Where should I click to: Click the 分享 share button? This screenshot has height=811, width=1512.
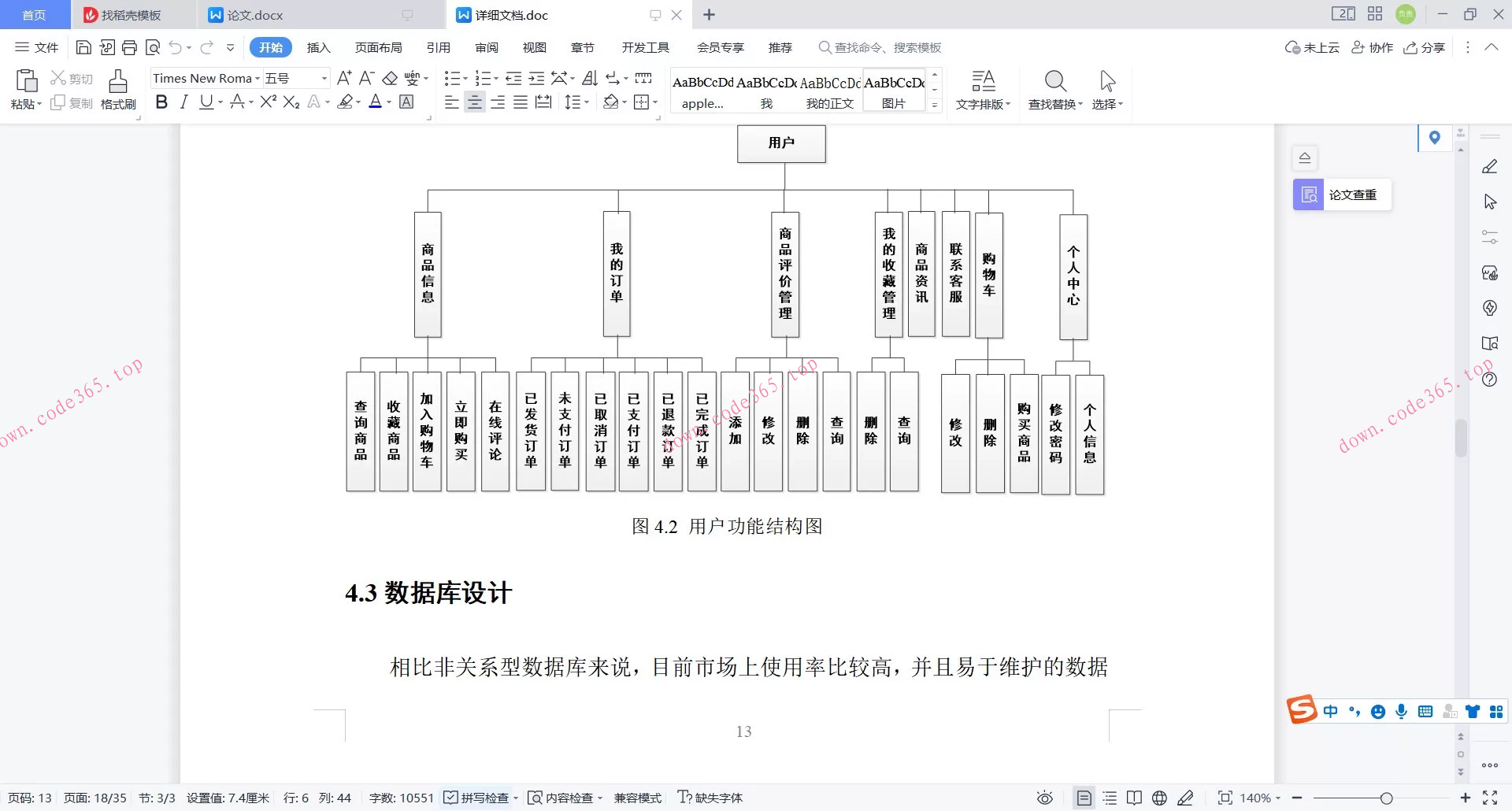click(1425, 47)
